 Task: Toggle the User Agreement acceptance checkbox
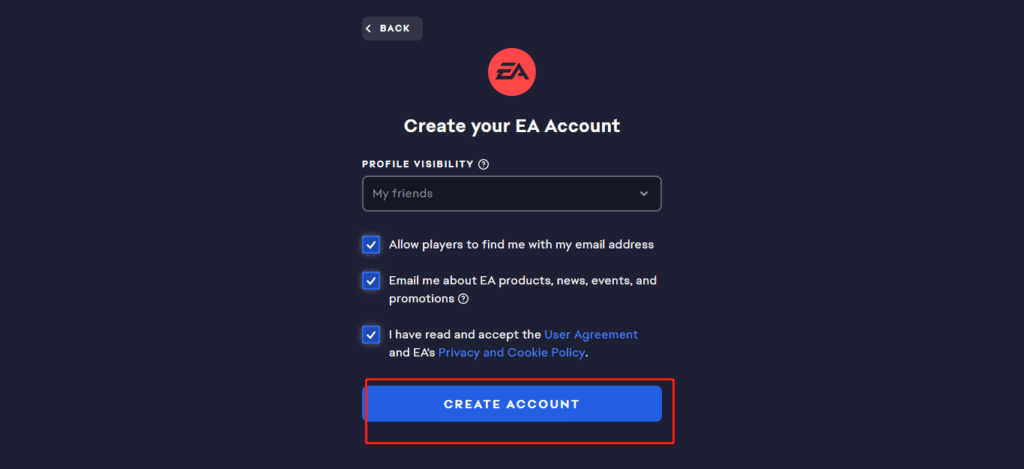[371, 335]
